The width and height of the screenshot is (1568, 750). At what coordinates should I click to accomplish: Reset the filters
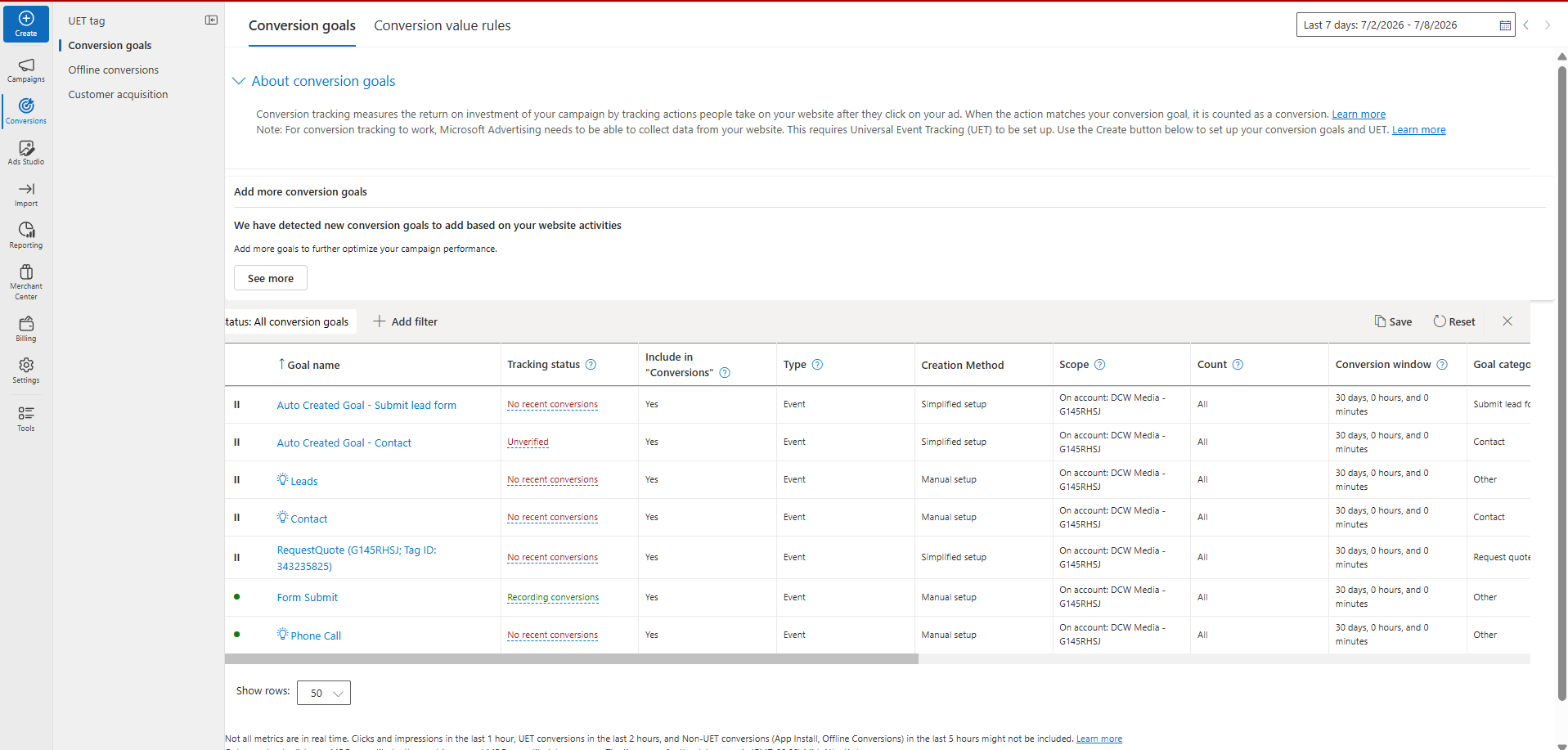pyautogui.click(x=1454, y=321)
